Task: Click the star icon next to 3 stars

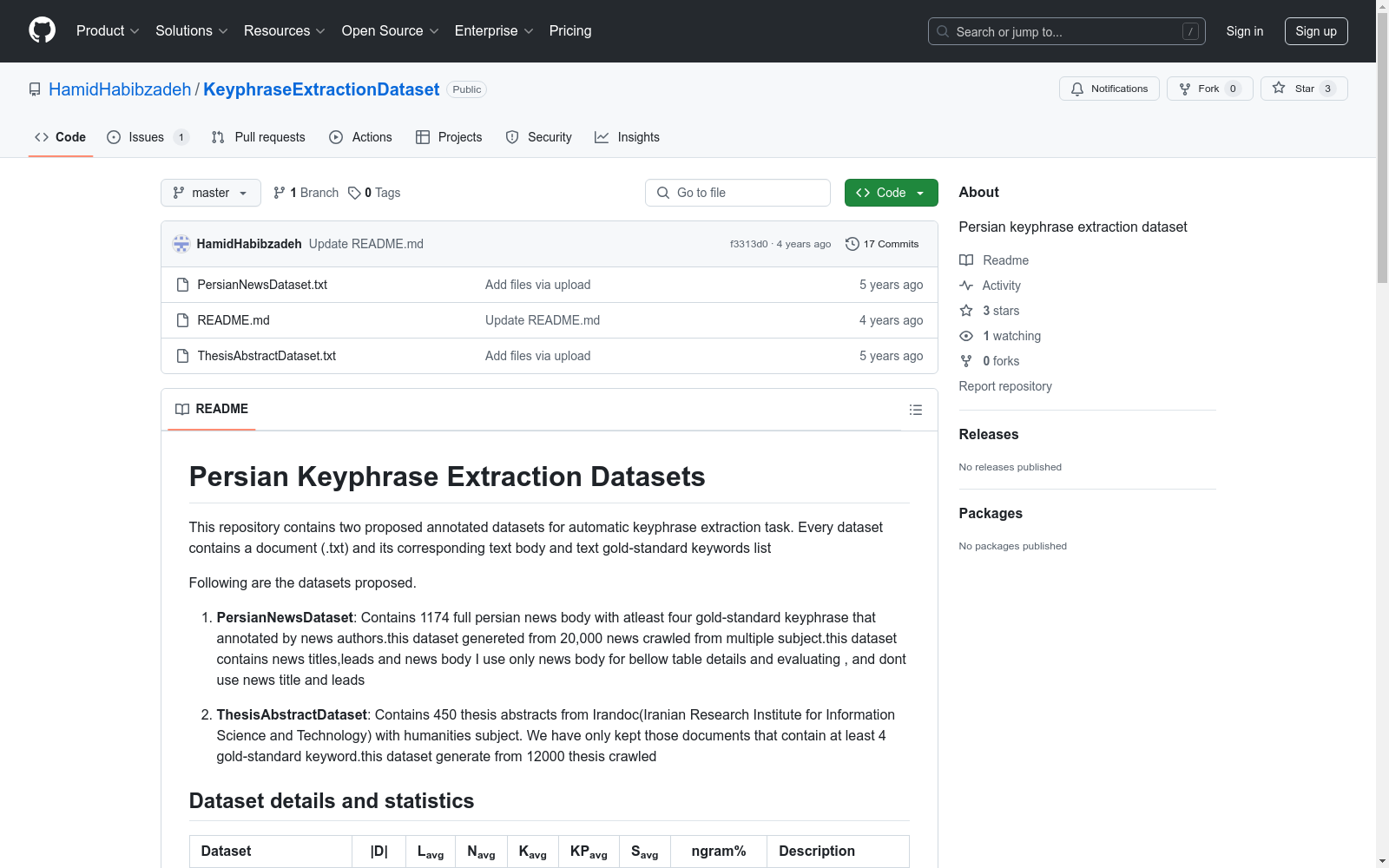Action: [966, 311]
